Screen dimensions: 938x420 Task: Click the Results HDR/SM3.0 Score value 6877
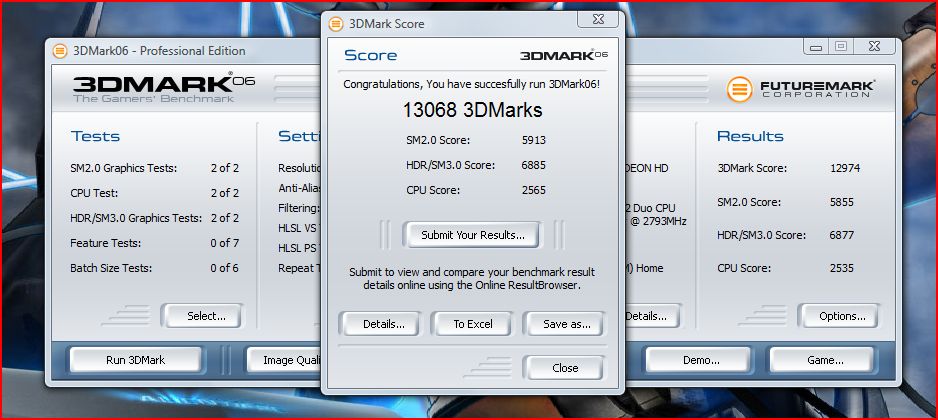pyautogui.click(x=842, y=236)
